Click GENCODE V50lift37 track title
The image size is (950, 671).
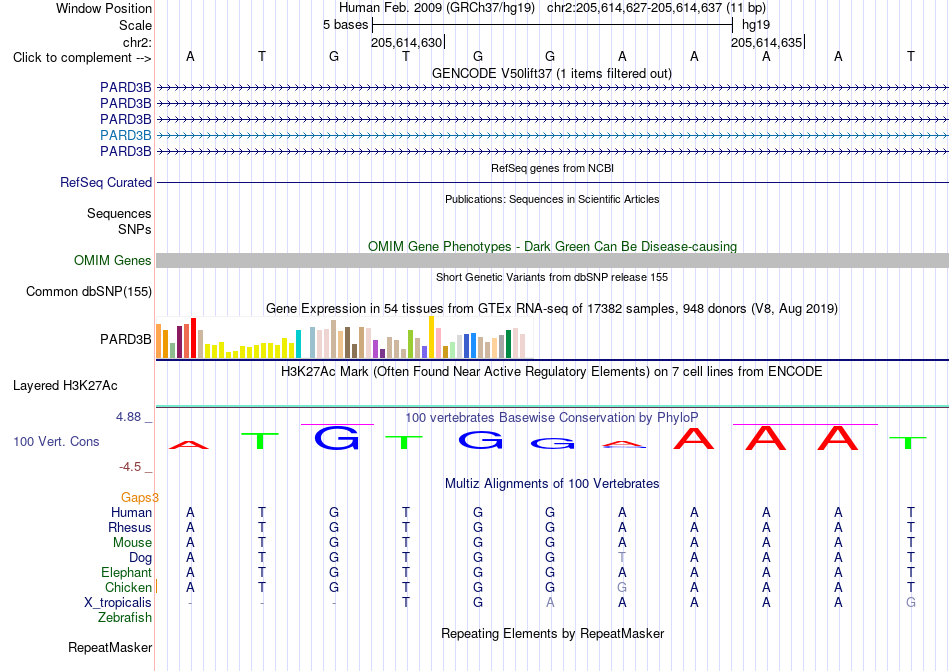point(552,73)
